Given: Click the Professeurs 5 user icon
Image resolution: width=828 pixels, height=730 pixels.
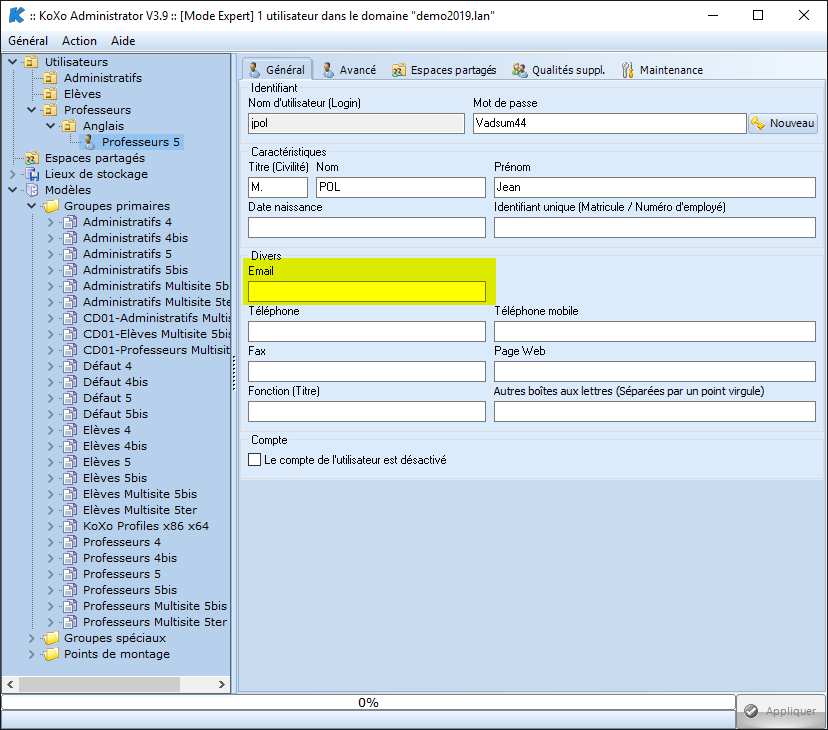Looking at the screenshot, I should (x=89, y=142).
